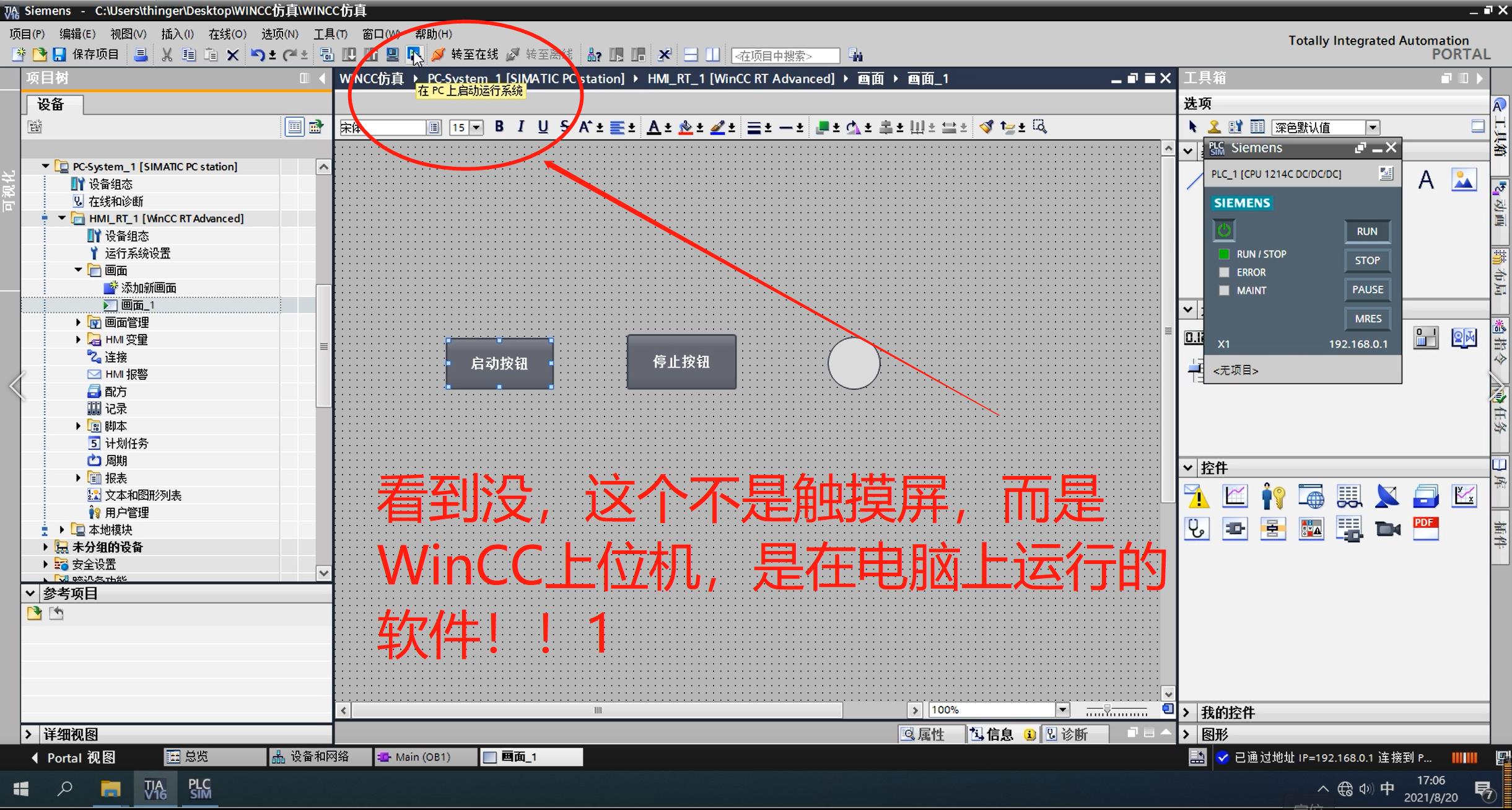The width and height of the screenshot is (1512, 810).
Task: Click PAUSE button in PLCSIM window
Action: (x=1367, y=289)
